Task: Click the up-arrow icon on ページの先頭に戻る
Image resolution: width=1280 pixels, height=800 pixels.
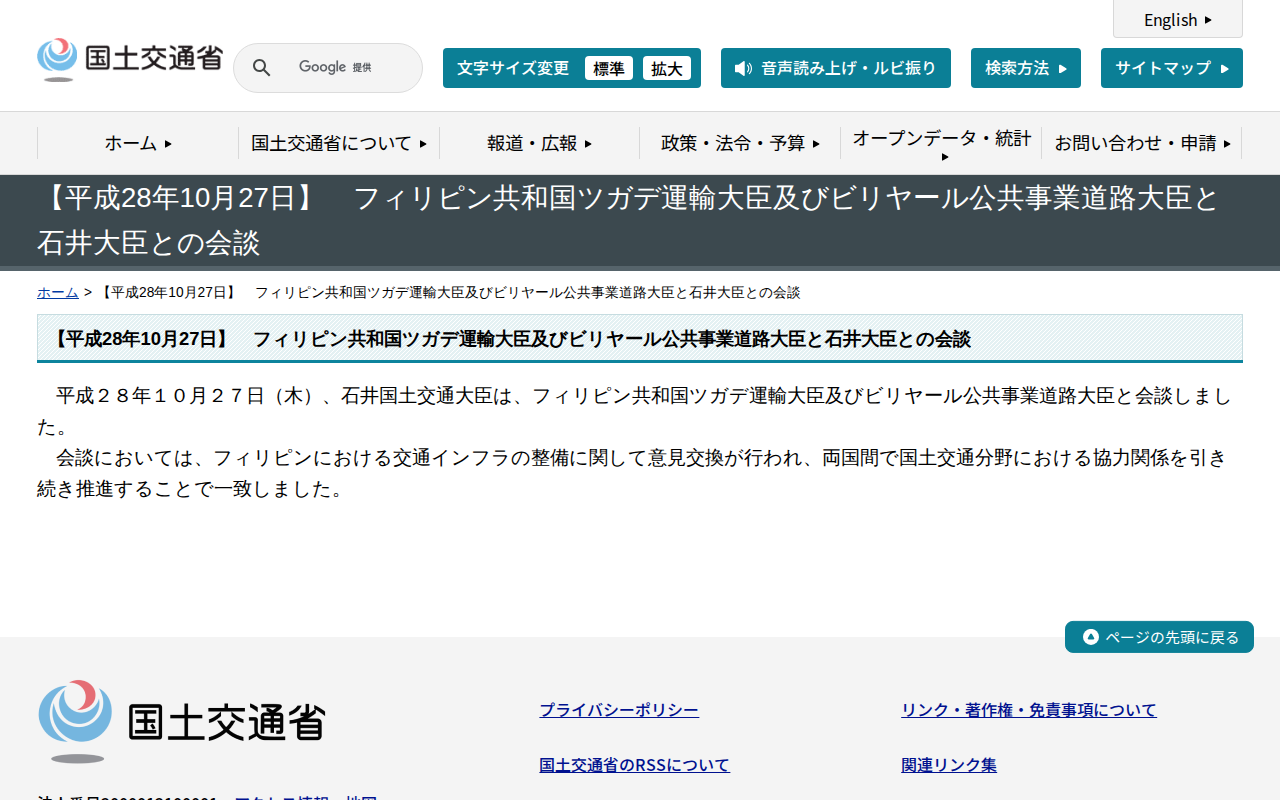Action: pyautogui.click(x=1089, y=637)
